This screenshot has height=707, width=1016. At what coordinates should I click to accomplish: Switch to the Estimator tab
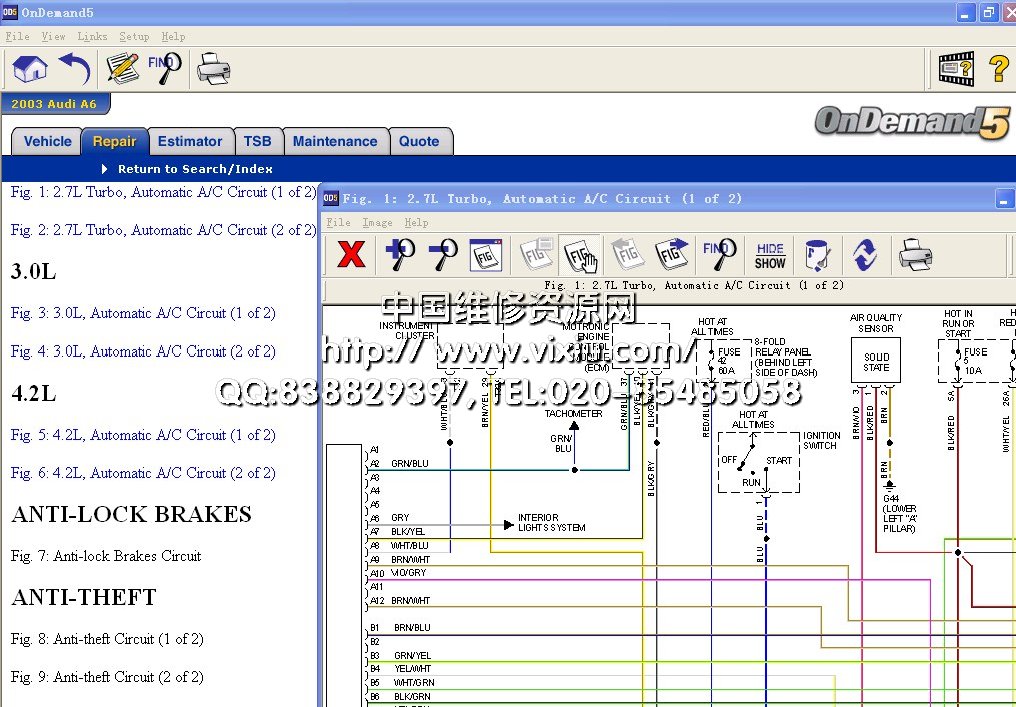pyautogui.click(x=190, y=141)
